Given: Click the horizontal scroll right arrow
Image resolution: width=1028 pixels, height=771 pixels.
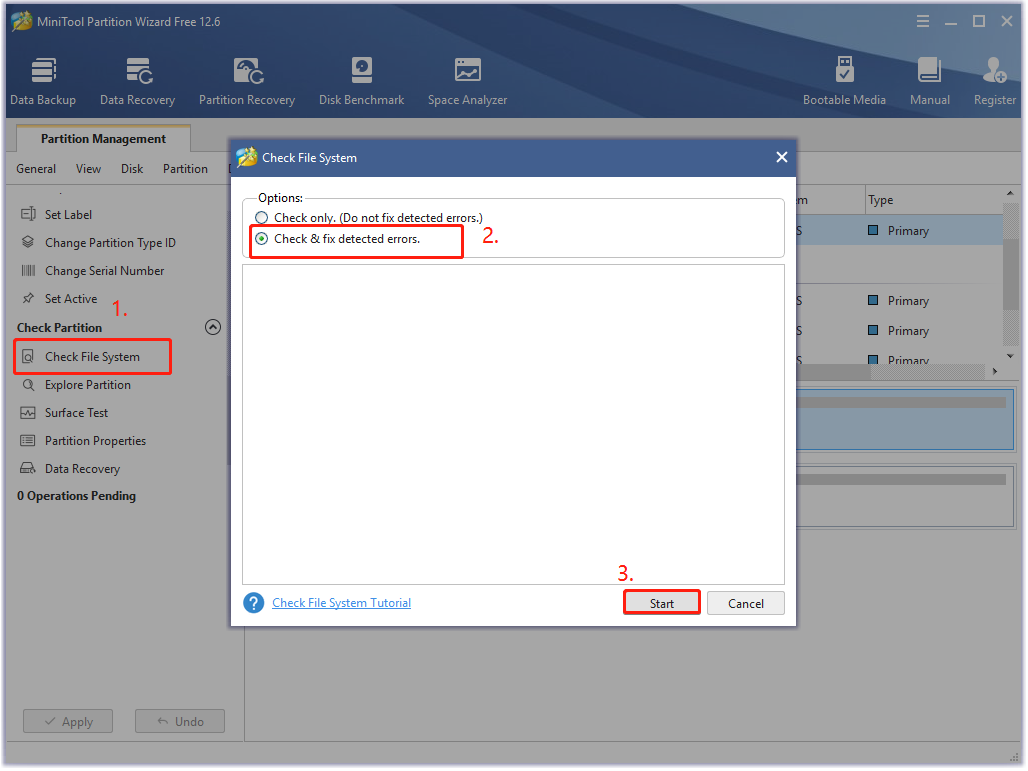Looking at the screenshot, I should (995, 372).
